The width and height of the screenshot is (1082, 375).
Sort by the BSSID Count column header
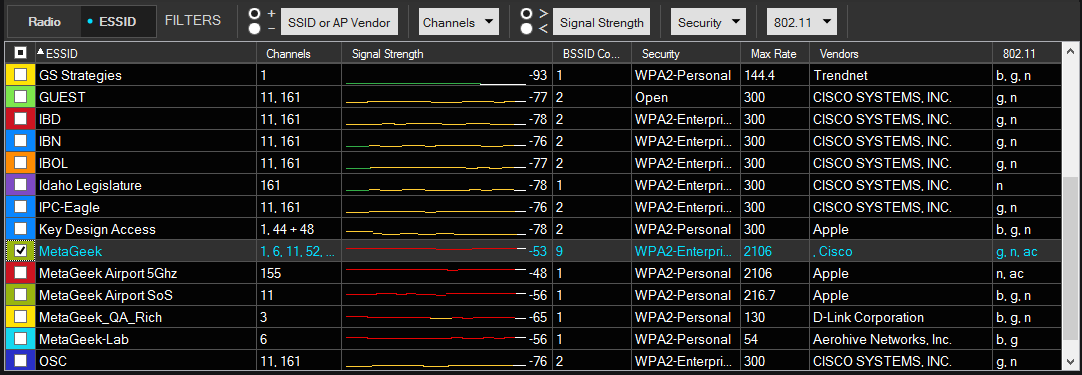pyautogui.click(x=592, y=53)
